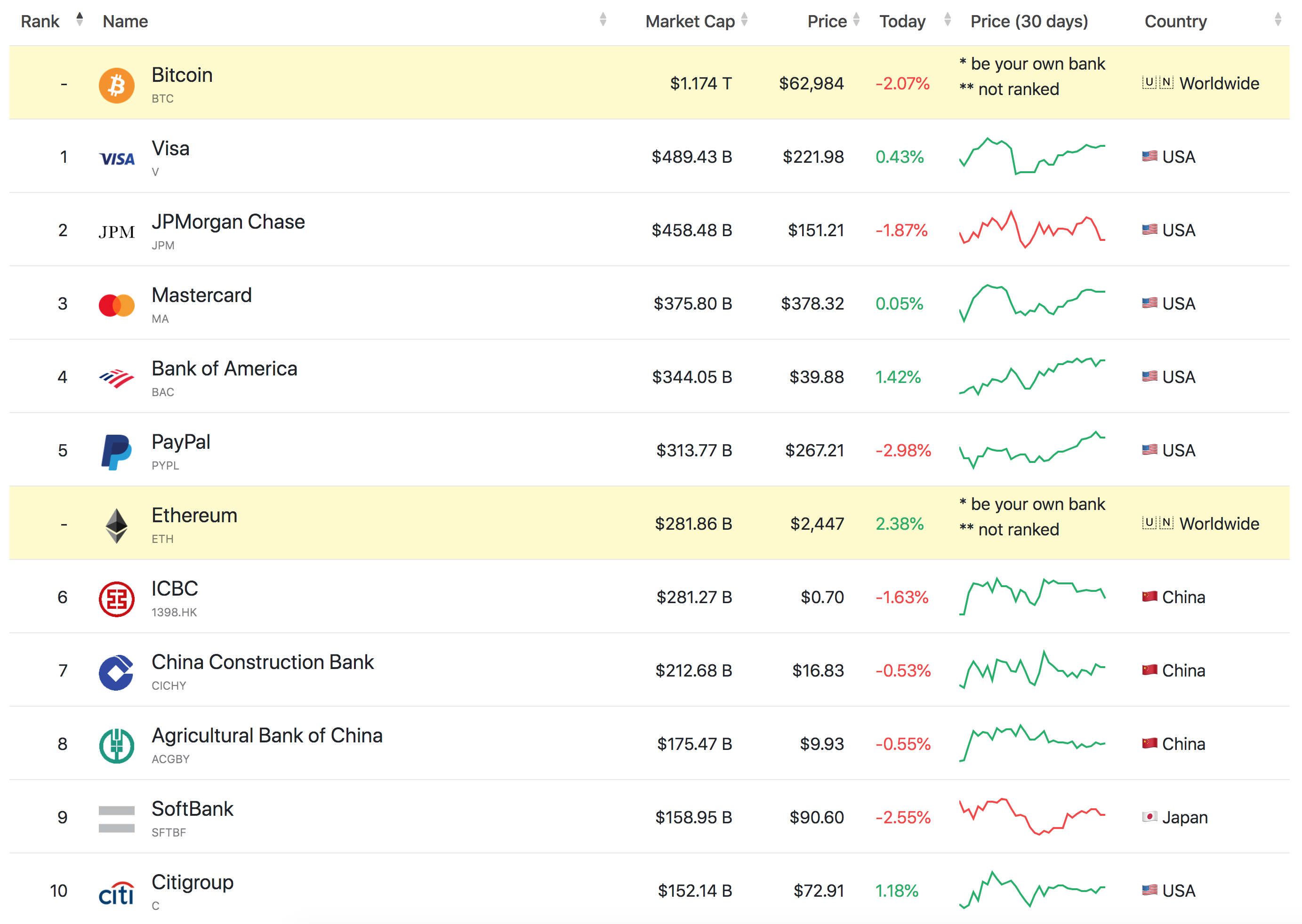Click the Market Cap column header
This screenshot has height=924, width=1302.
coord(690,22)
